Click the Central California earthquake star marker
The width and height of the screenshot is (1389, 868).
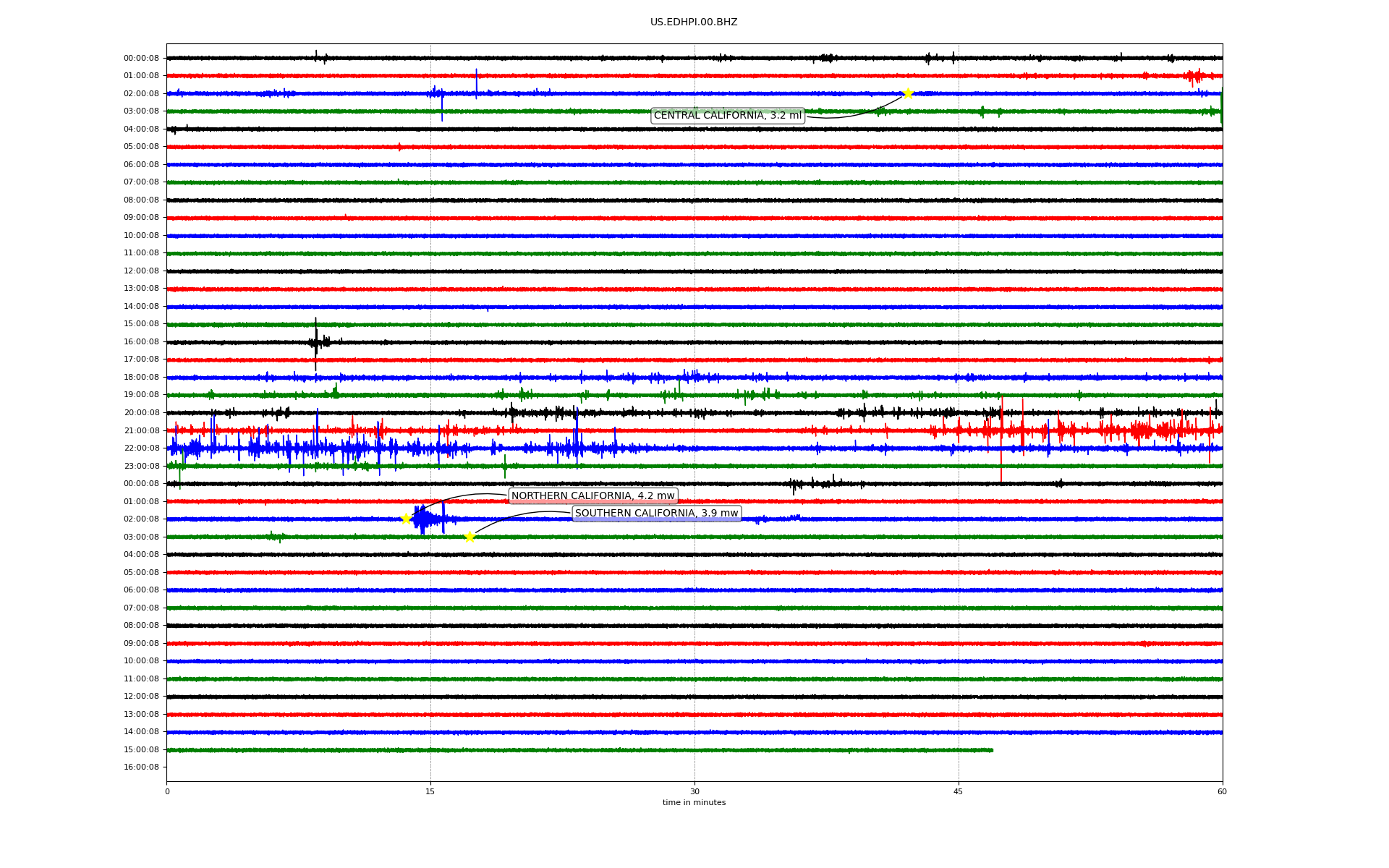[x=908, y=93]
